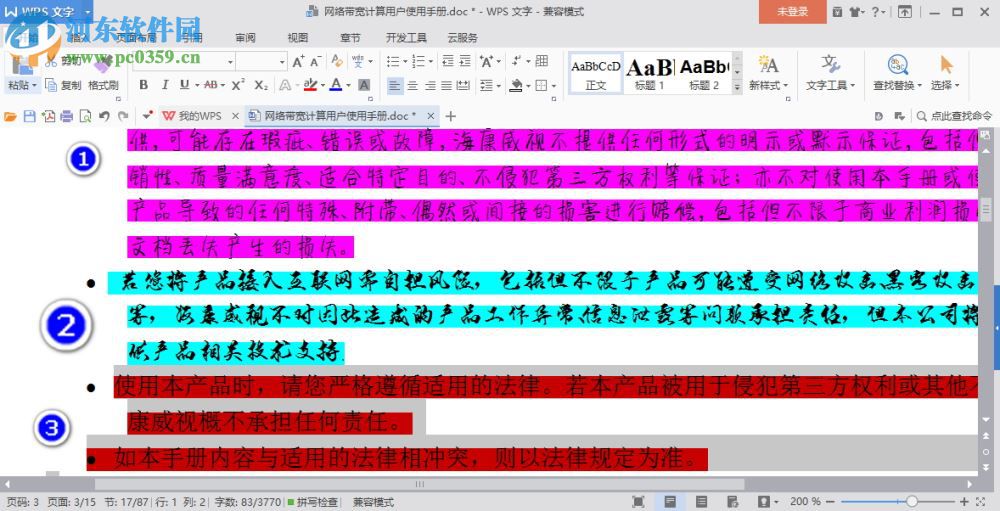Image resolution: width=1000 pixels, height=511 pixels.
Task: Switch to full screen view in status bar
Action: click(638, 502)
